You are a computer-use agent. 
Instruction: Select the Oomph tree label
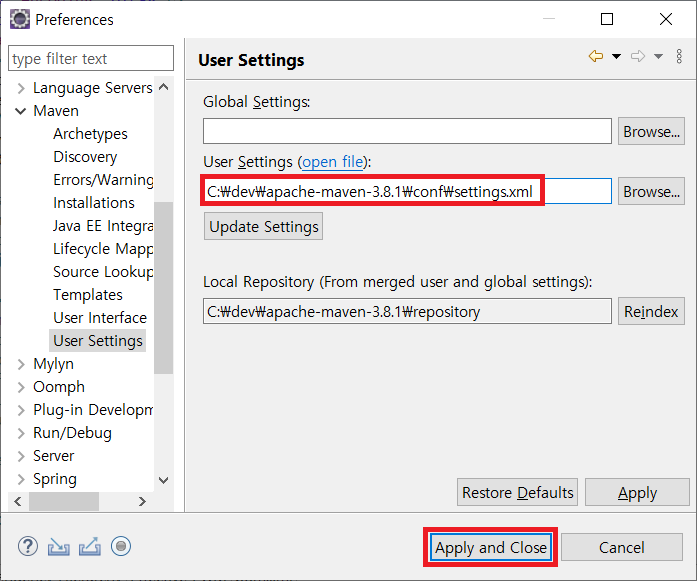pos(59,387)
